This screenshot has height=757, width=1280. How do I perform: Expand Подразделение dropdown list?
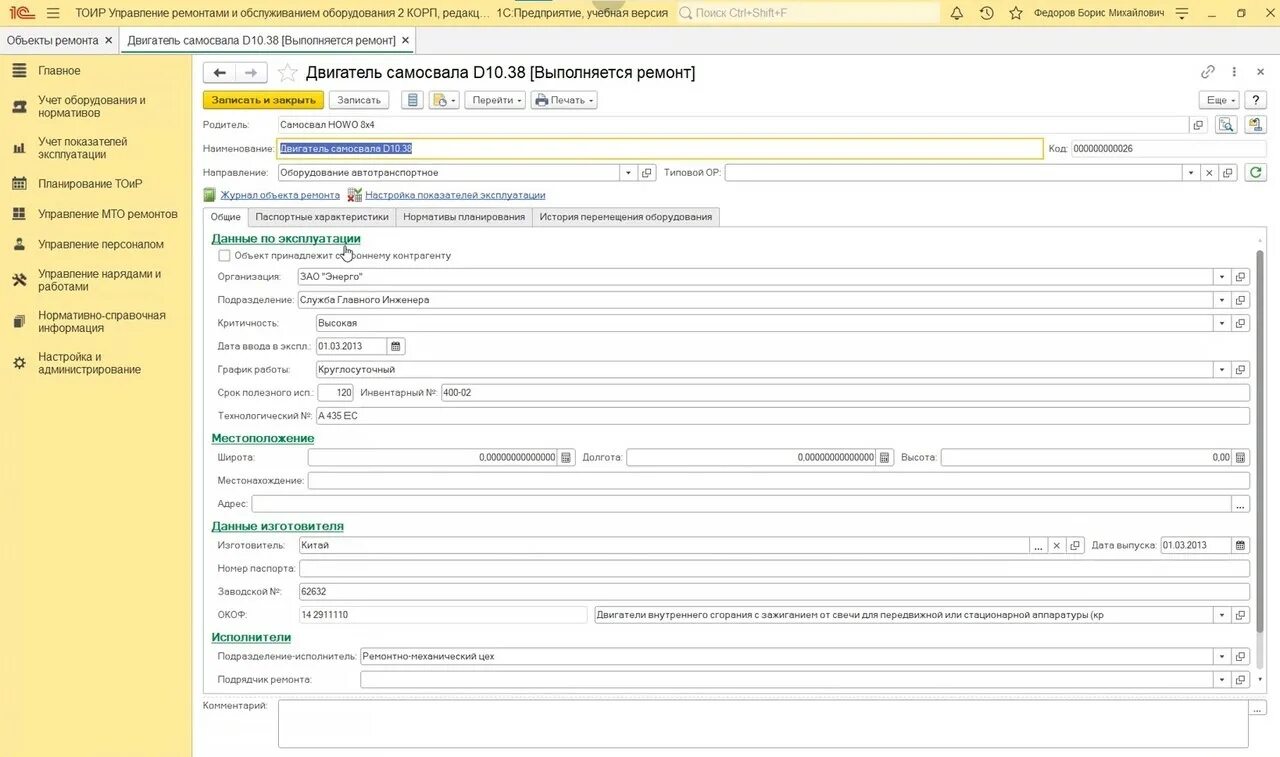(x=1222, y=300)
